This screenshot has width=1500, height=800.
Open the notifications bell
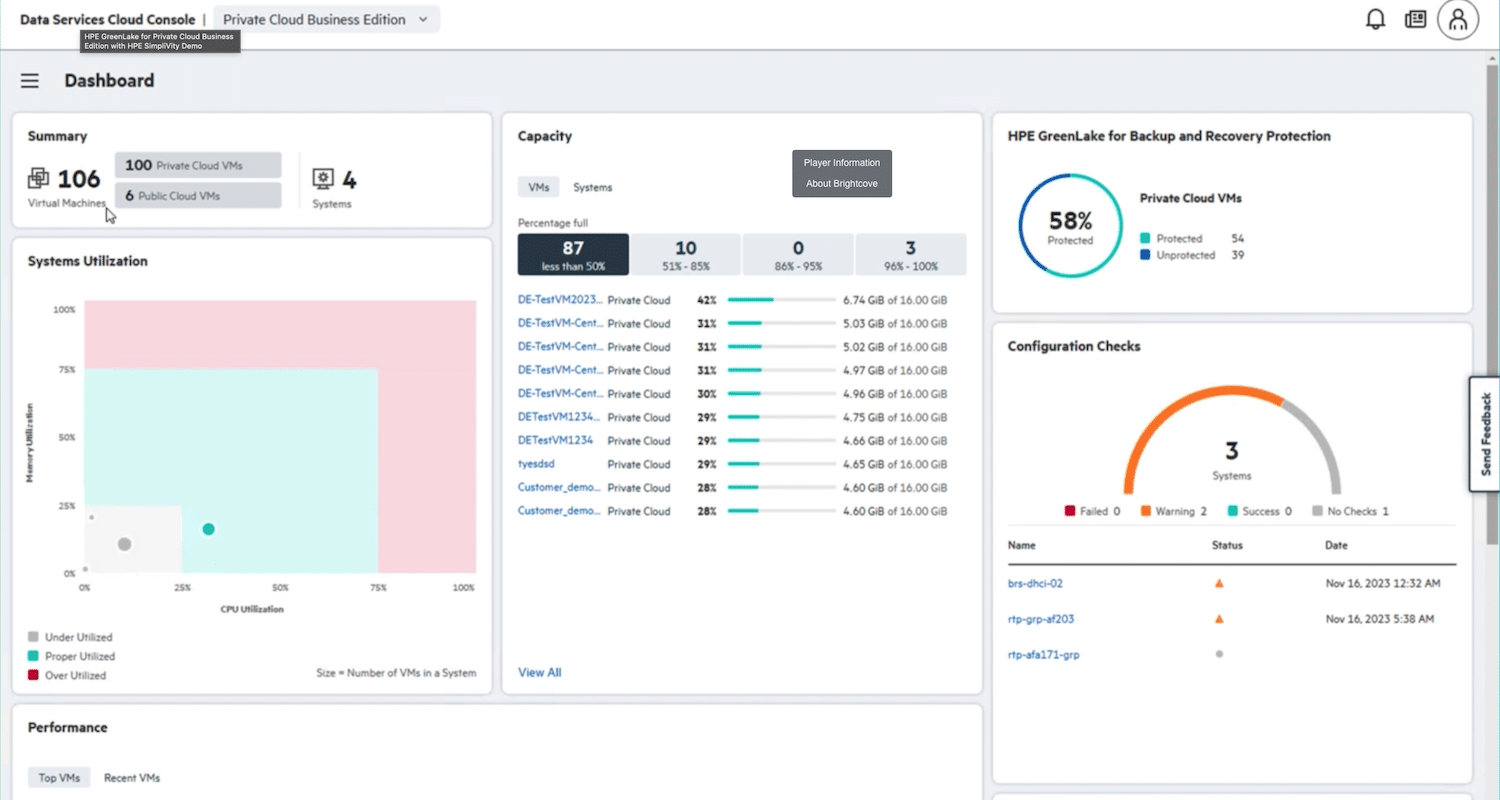tap(1376, 19)
